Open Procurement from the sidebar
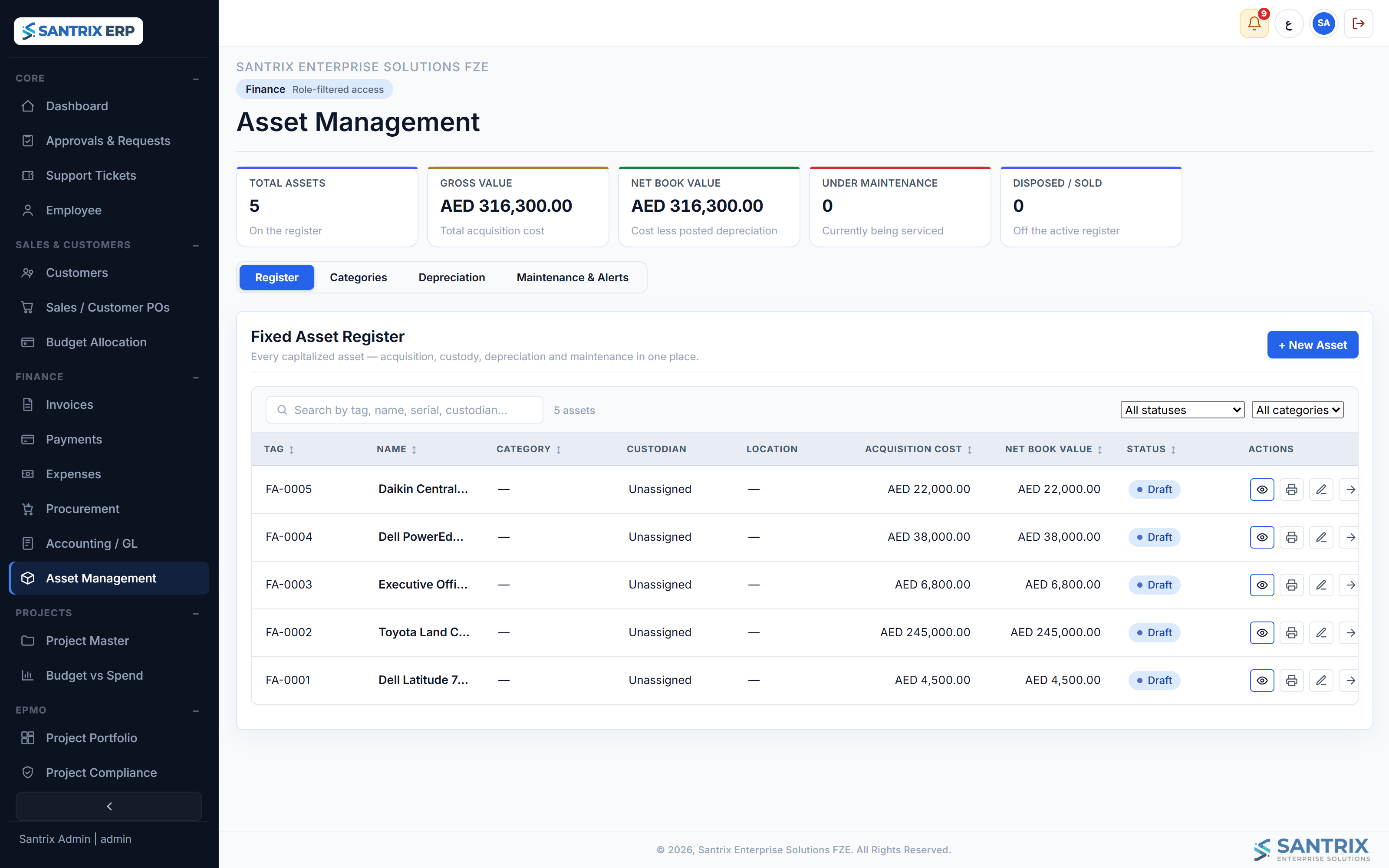1389x868 pixels. (109, 509)
